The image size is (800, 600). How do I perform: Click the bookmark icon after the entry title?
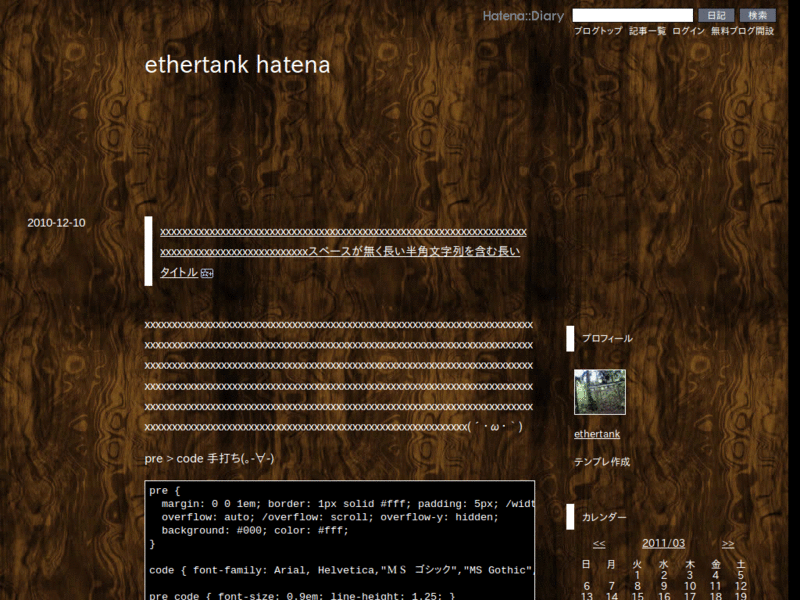(207, 273)
